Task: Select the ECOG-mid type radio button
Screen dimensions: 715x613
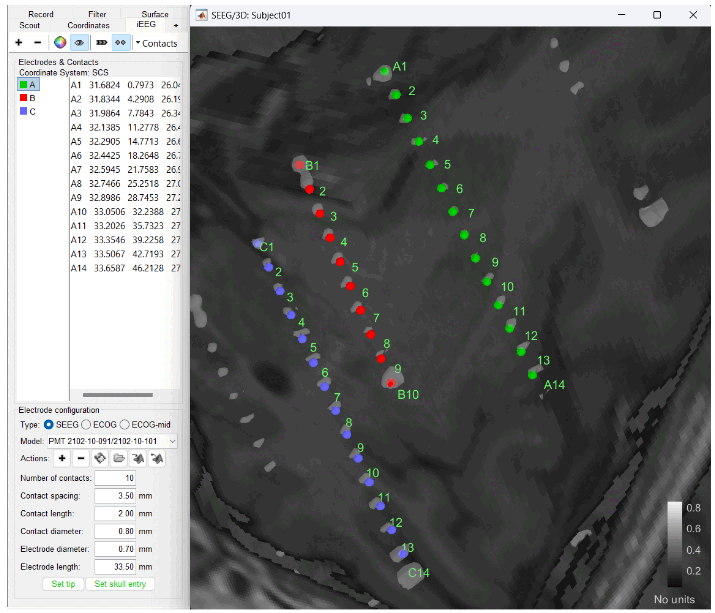Action: click(126, 424)
